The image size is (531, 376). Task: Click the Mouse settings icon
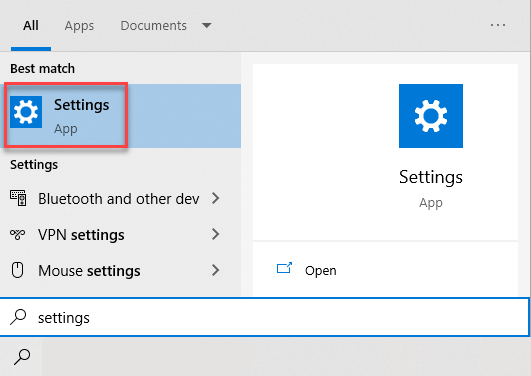pos(18,270)
